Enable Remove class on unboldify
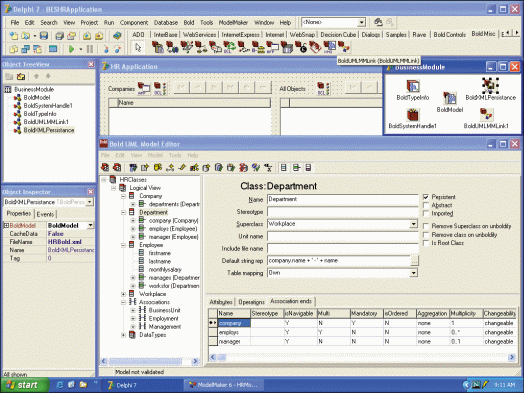 (426, 235)
